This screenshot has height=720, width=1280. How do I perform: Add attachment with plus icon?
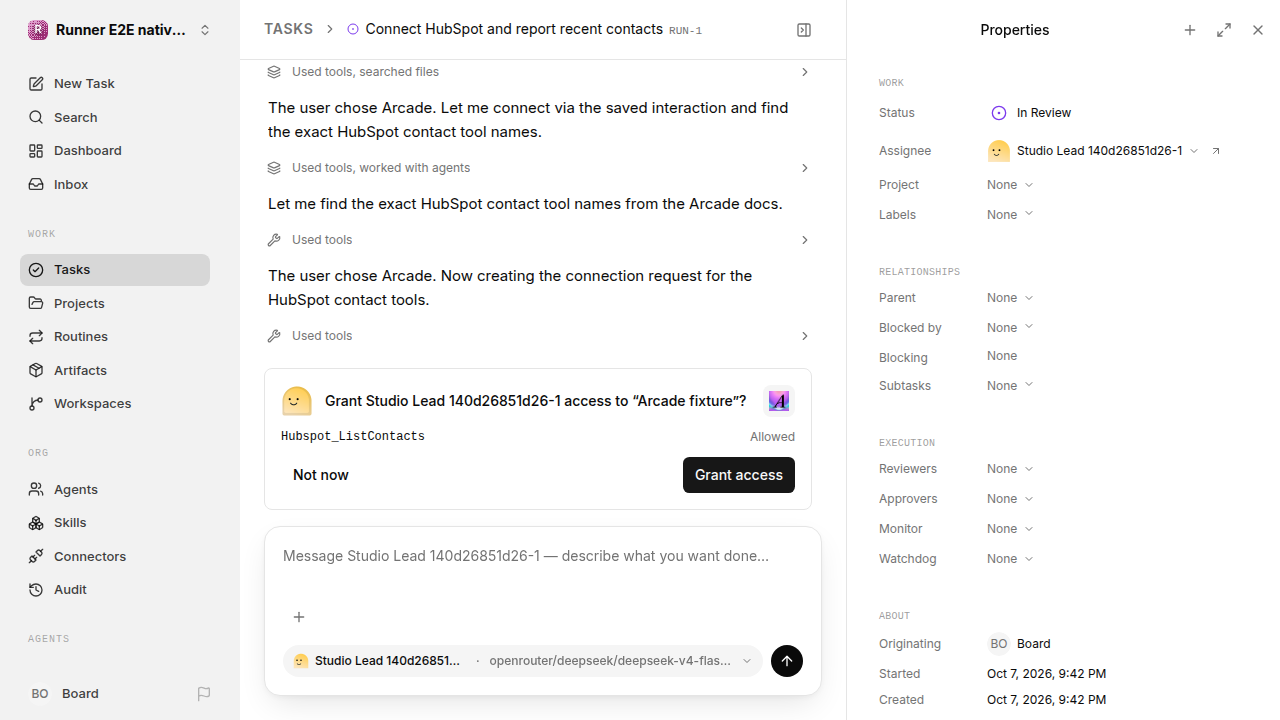tap(299, 617)
